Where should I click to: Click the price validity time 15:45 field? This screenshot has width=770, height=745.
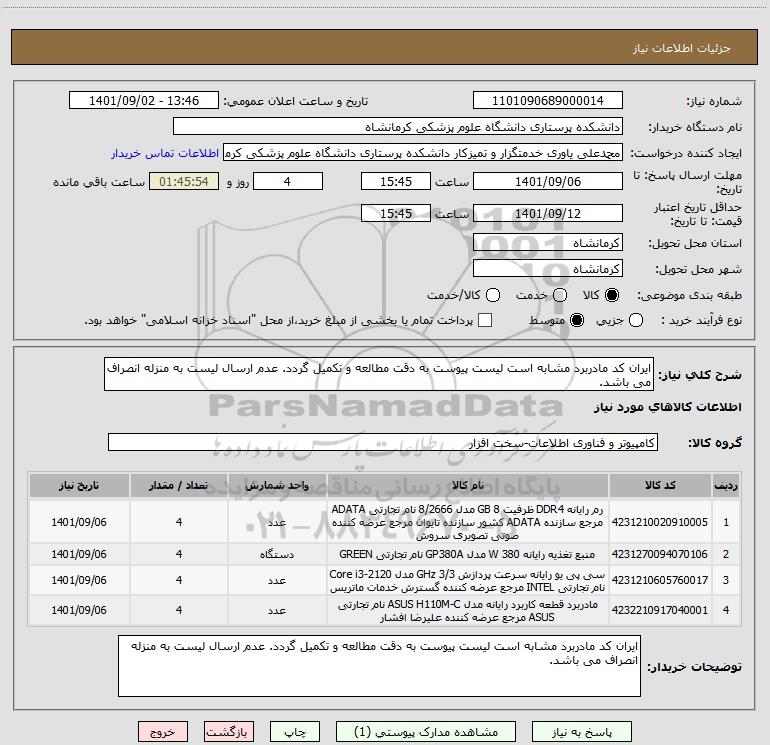tap(396, 213)
